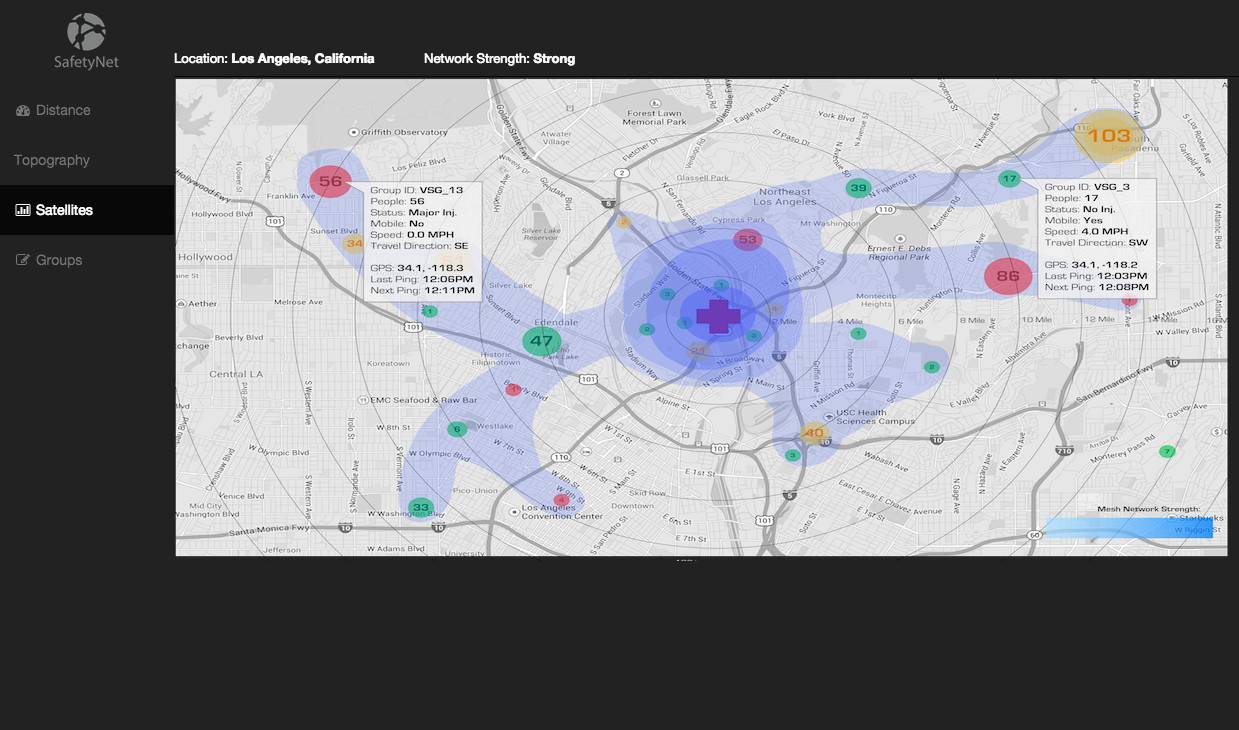Select red marker 4 near Convention Center

click(562, 499)
